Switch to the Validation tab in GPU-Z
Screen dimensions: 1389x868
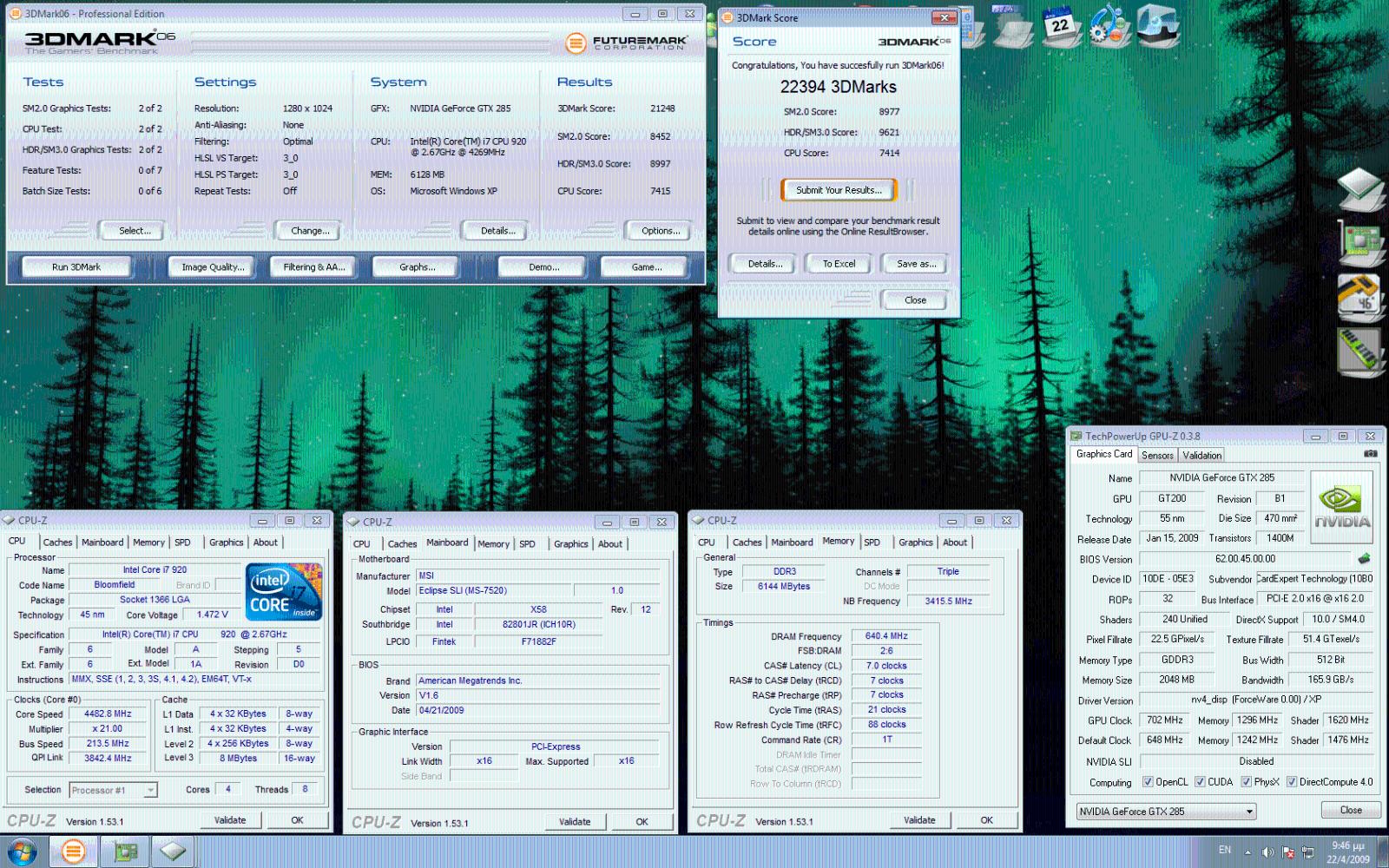coord(1201,455)
